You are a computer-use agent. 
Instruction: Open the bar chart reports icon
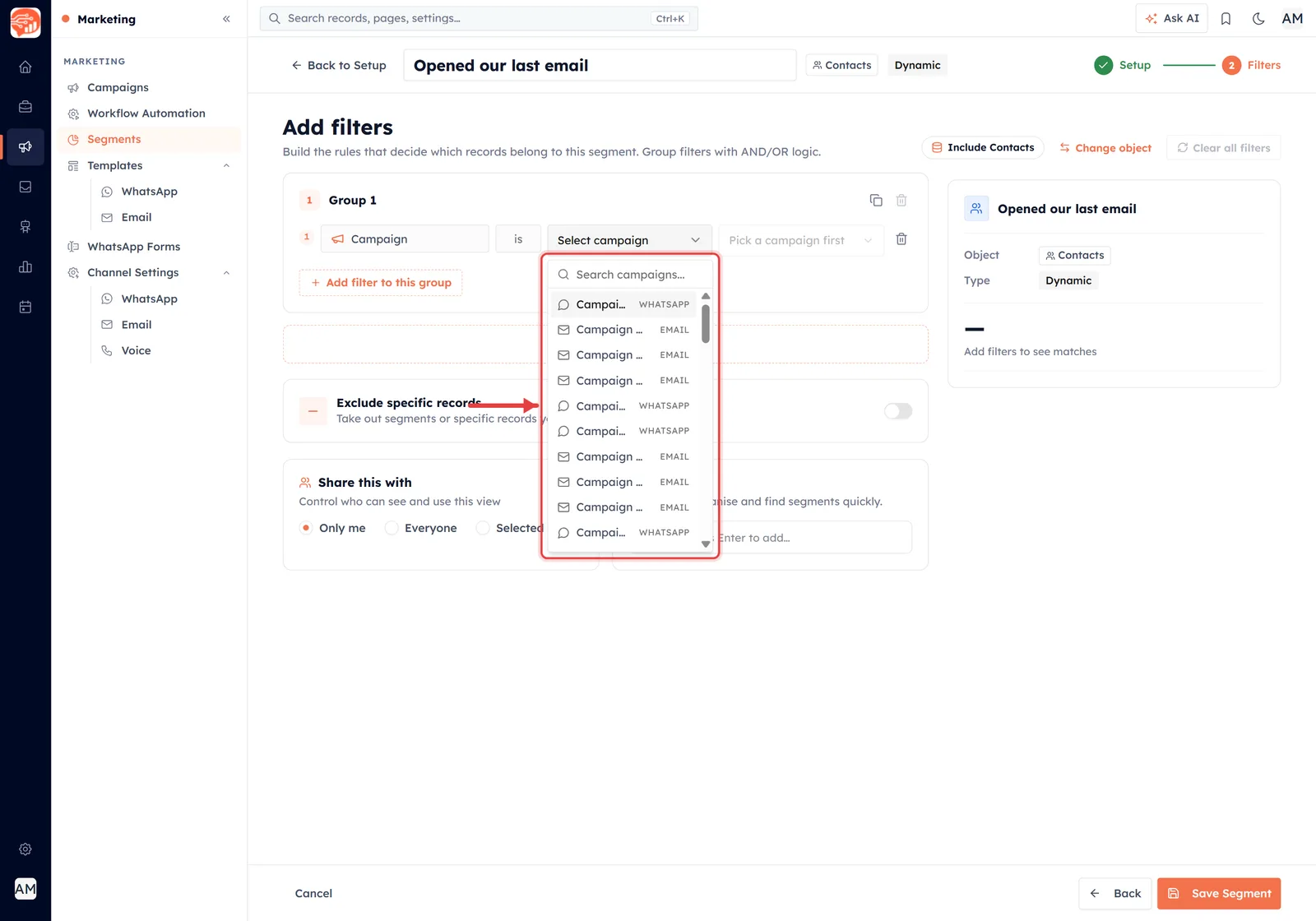[25, 266]
